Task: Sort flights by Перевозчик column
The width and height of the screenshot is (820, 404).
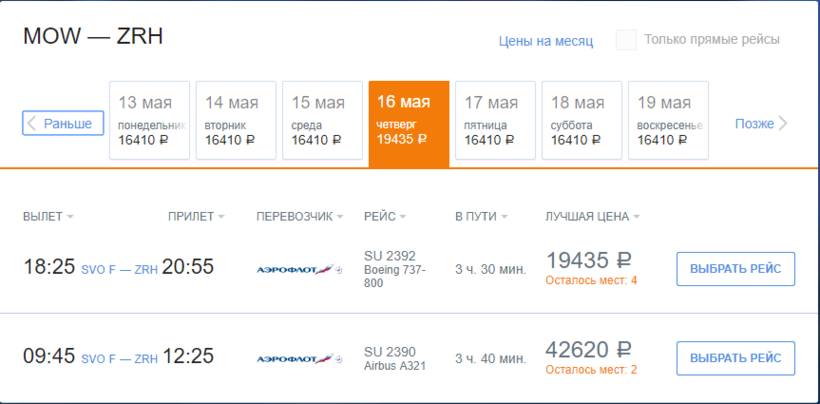Action: tap(300, 216)
